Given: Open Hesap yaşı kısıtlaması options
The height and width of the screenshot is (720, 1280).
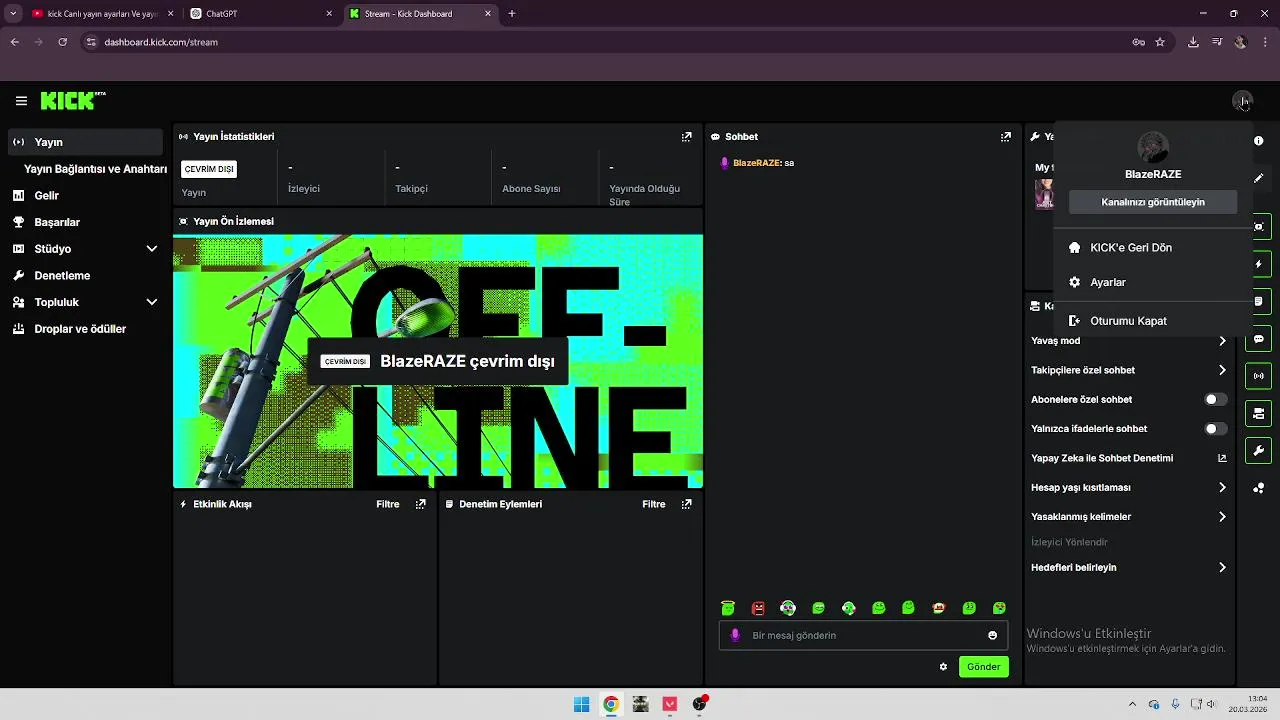Looking at the screenshot, I should 1129,488.
